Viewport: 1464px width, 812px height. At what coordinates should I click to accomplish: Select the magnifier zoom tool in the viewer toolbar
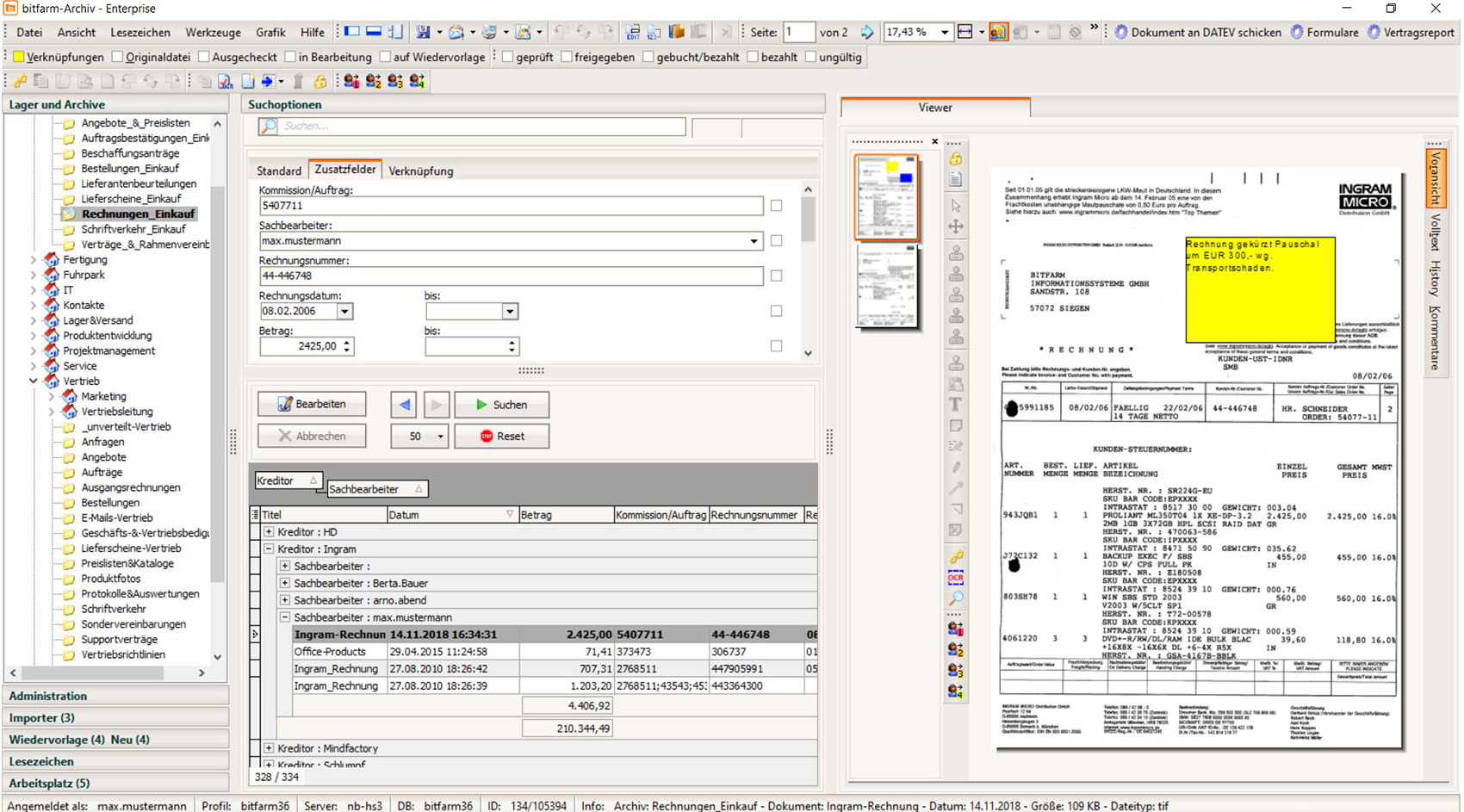coord(956,597)
